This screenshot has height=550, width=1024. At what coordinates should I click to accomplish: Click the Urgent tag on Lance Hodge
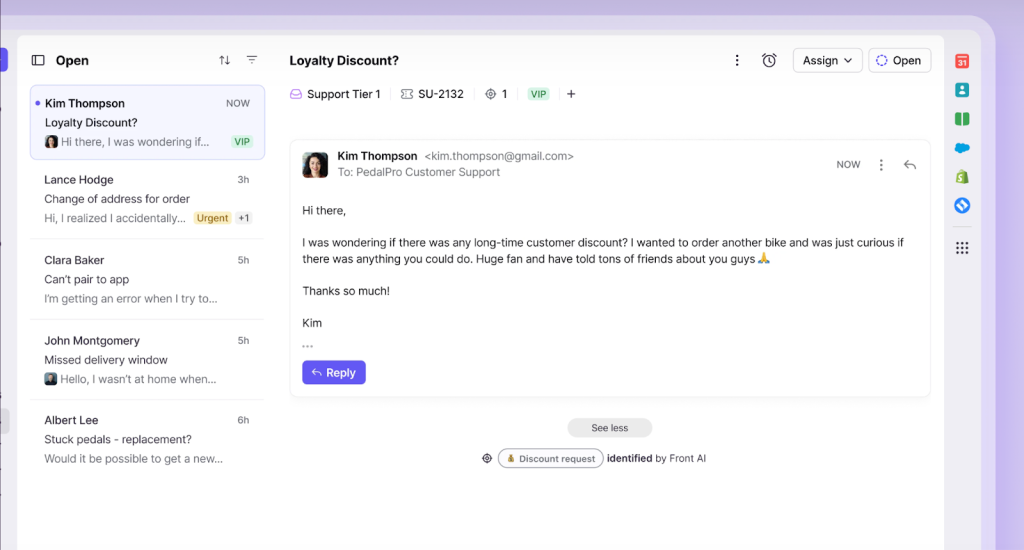pos(212,218)
